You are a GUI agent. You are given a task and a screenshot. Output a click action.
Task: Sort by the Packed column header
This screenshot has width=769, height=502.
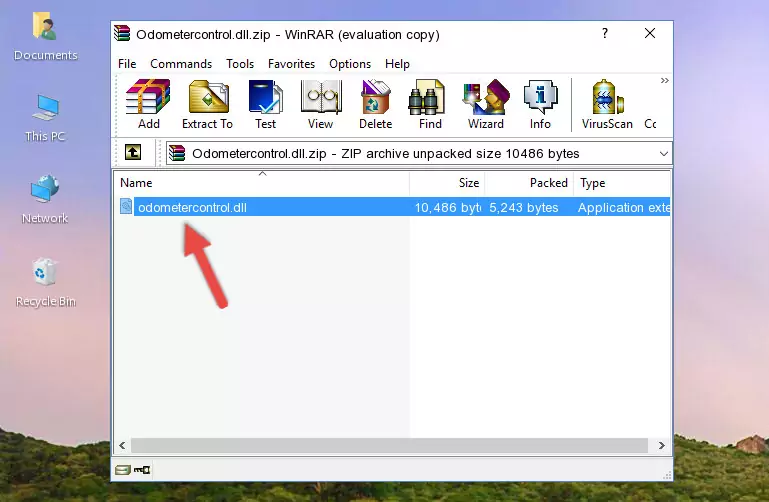click(529, 183)
